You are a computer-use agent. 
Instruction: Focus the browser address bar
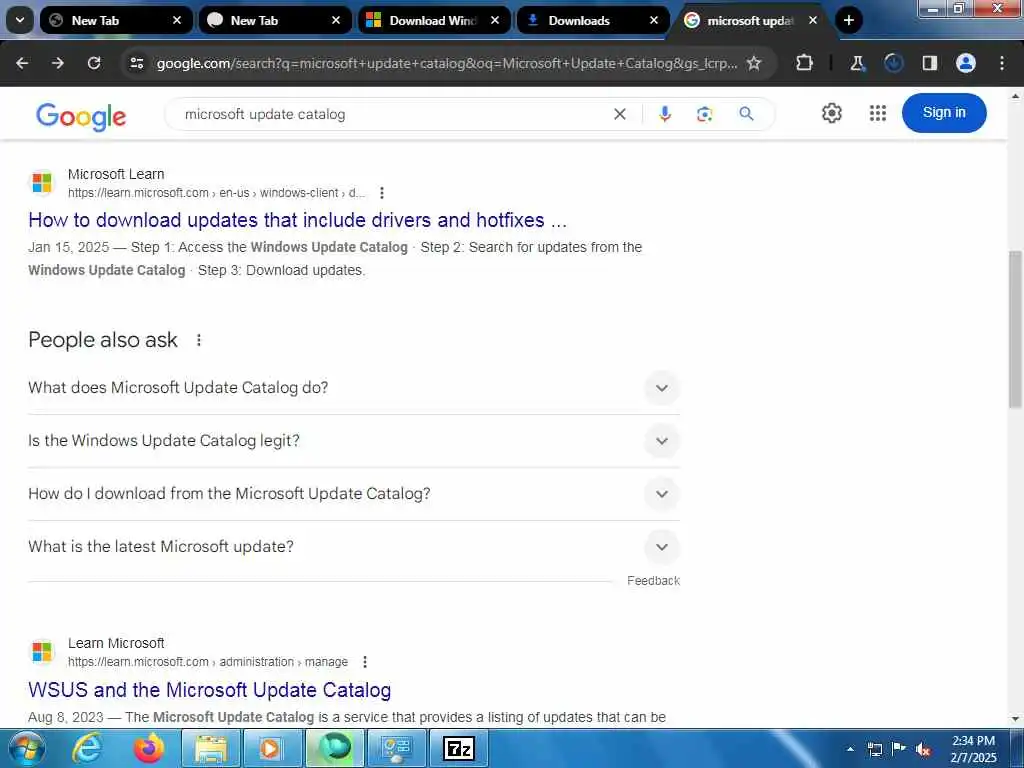click(x=447, y=63)
